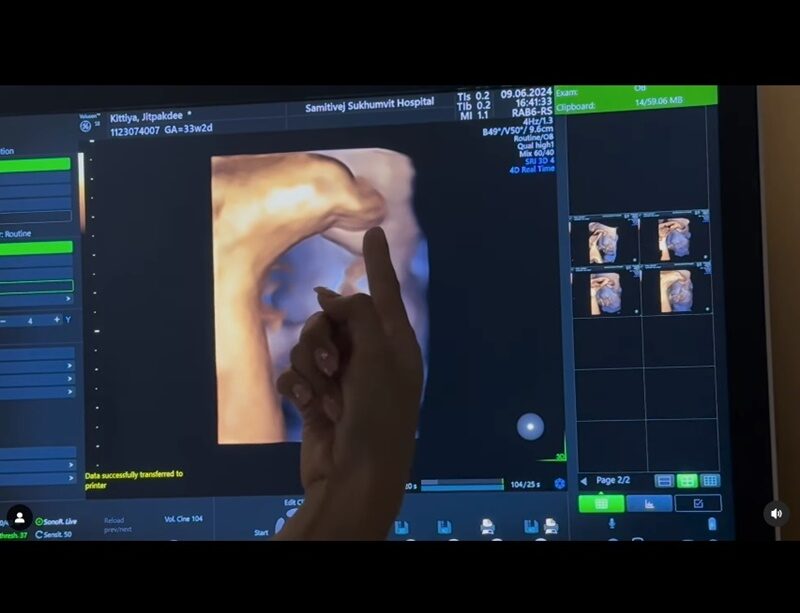The image size is (800, 613).
Task: Click the Sensit. 50 setting
Action: click(54, 534)
